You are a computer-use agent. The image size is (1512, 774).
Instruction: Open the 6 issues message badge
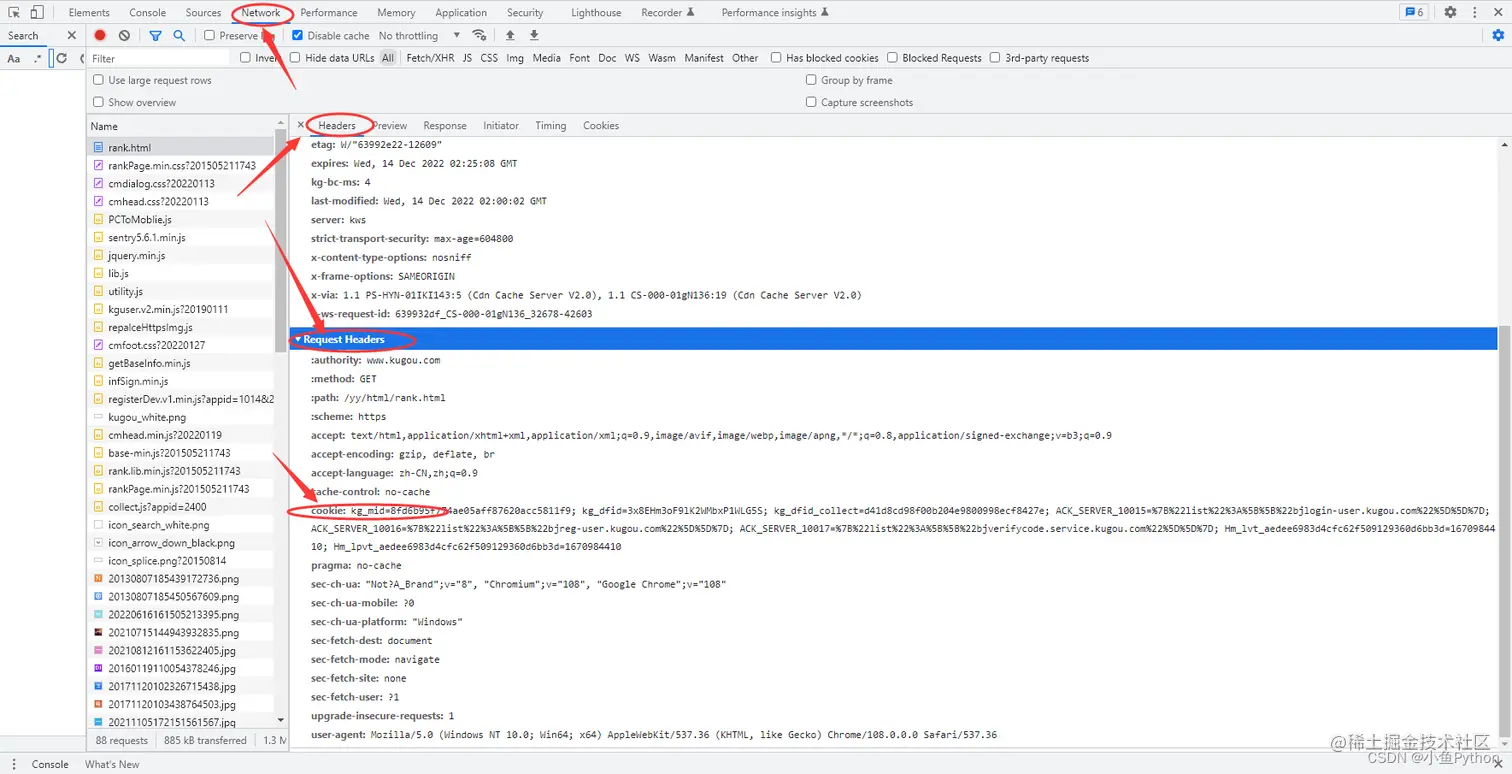(1414, 12)
